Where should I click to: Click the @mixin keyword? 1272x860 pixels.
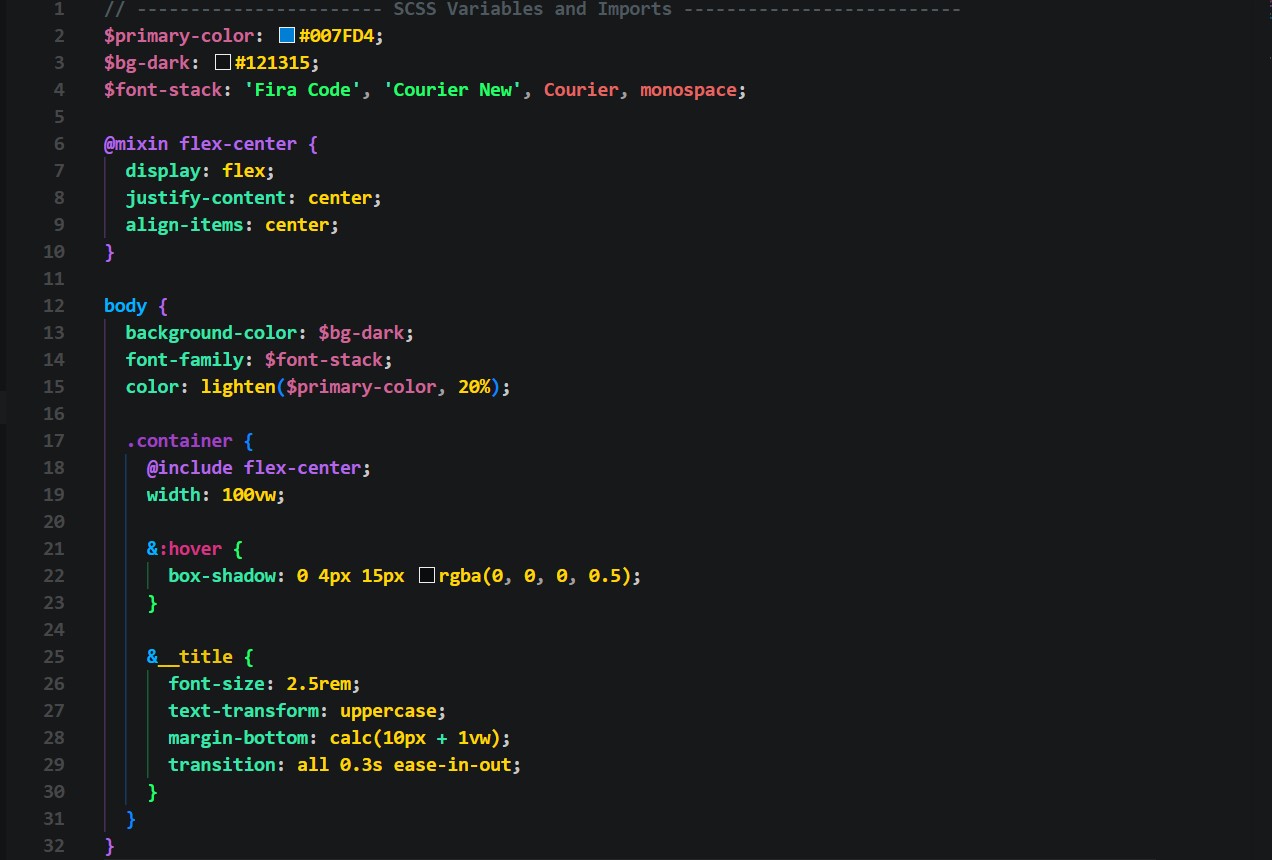136,144
